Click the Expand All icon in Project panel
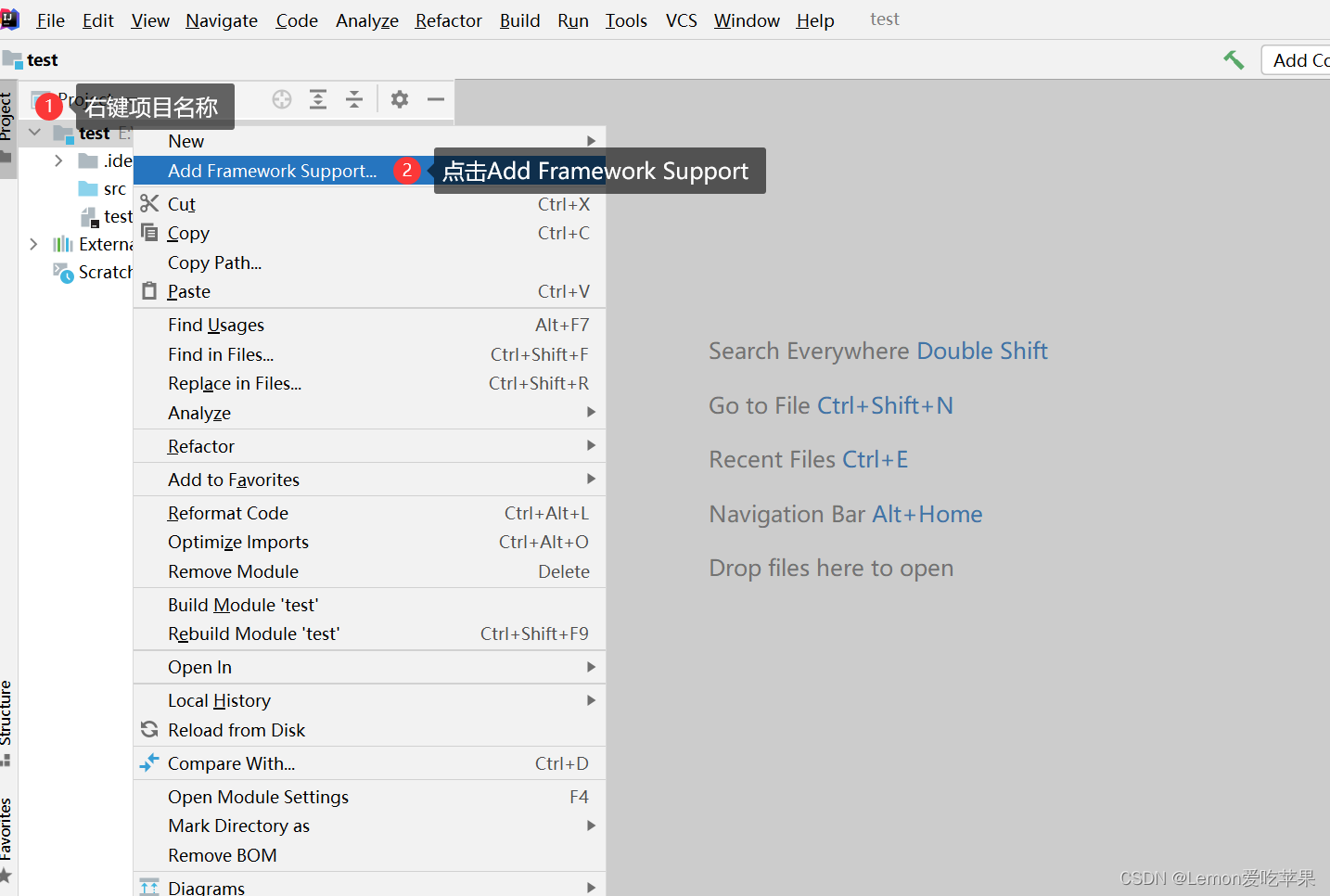Viewport: 1330px width, 896px height. [318, 99]
